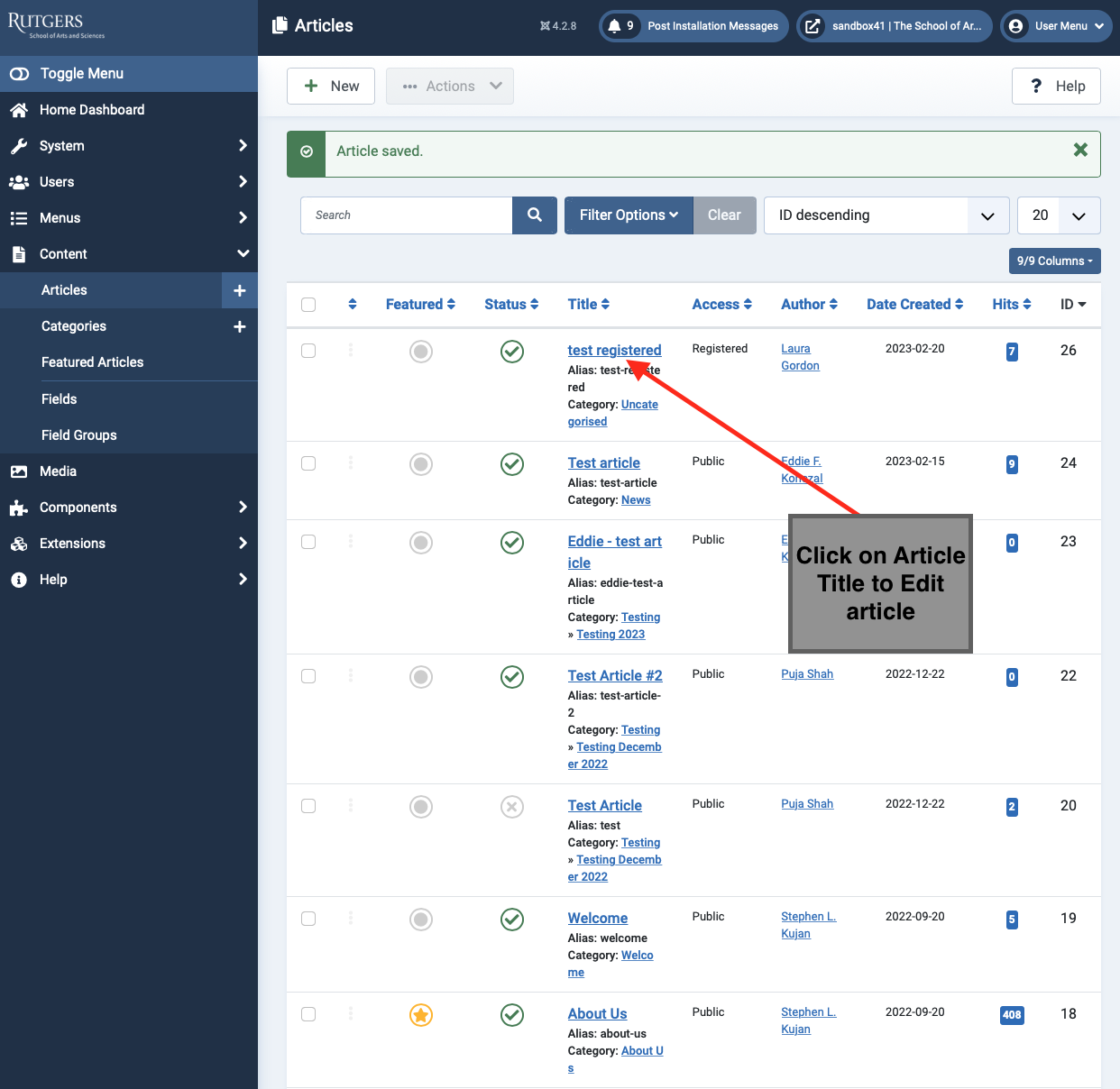Open the test registered article title
Viewport: 1120px width, 1089px height.
[x=614, y=351]
